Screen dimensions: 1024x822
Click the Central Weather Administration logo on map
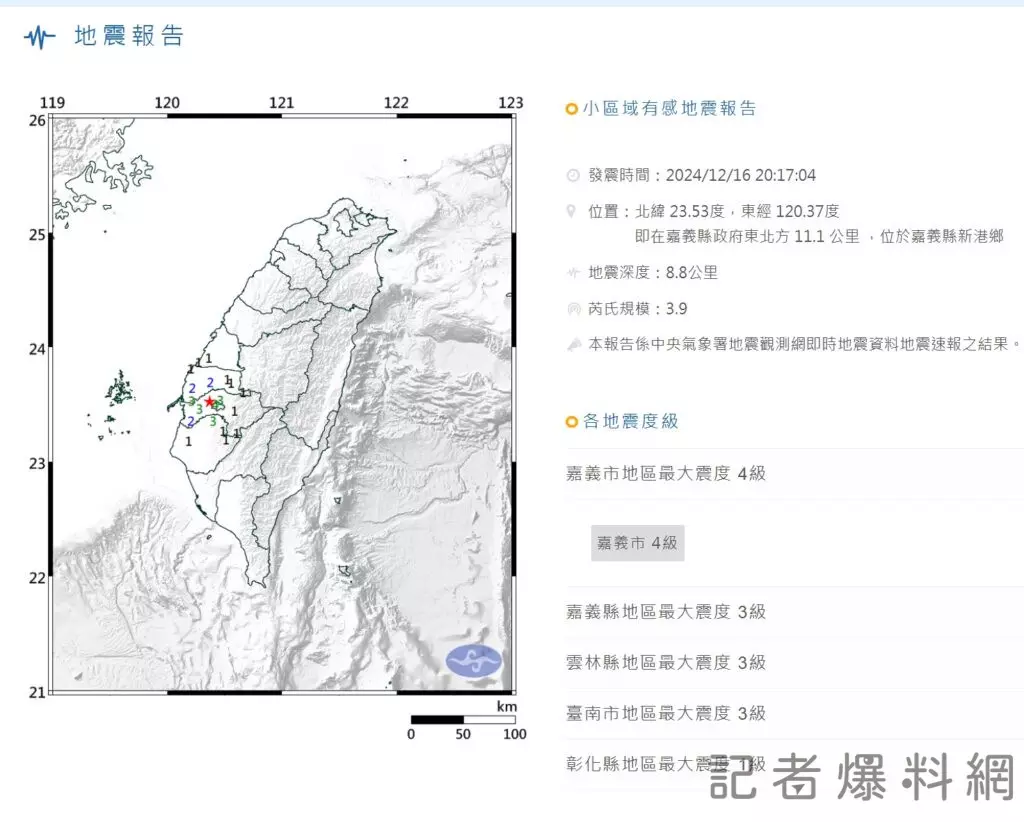(474, 660)
